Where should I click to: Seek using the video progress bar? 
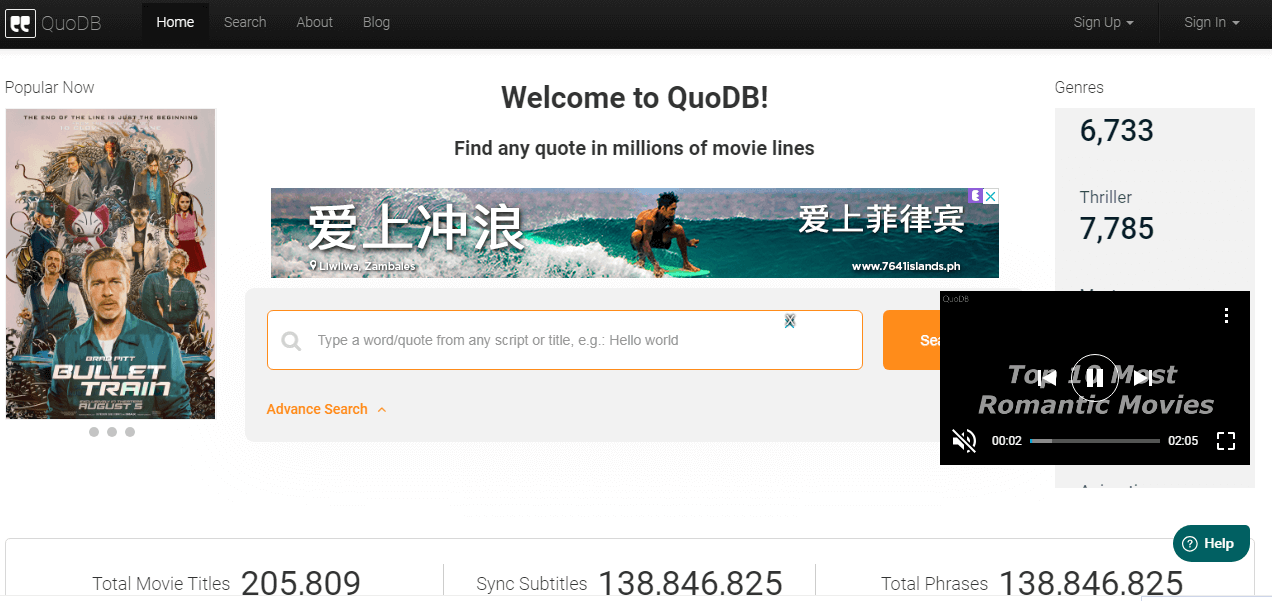pos(1094,440)
